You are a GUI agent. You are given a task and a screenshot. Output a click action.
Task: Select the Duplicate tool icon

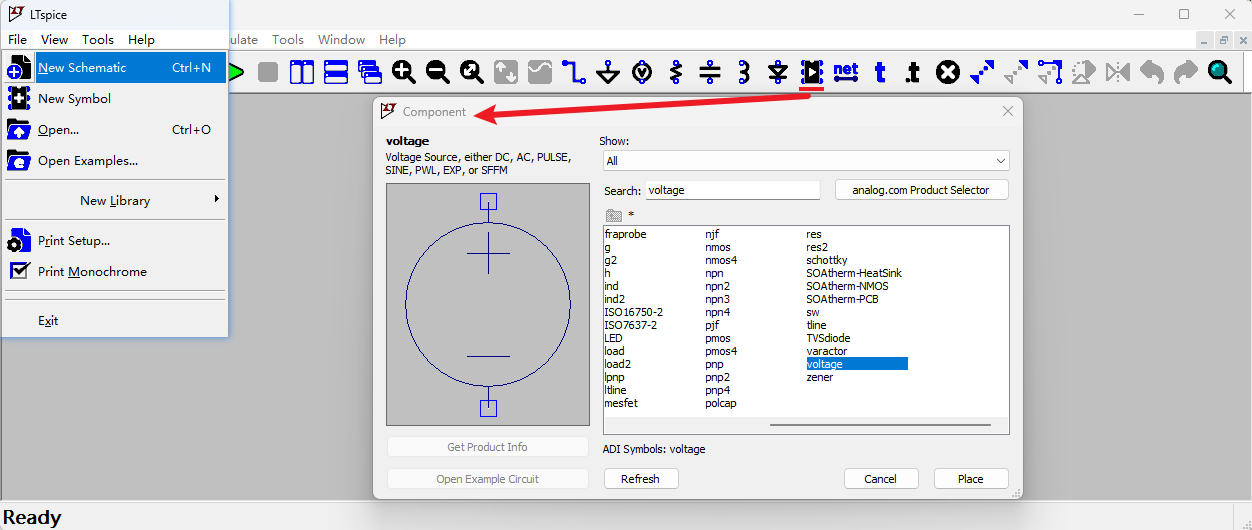point(982,72)
